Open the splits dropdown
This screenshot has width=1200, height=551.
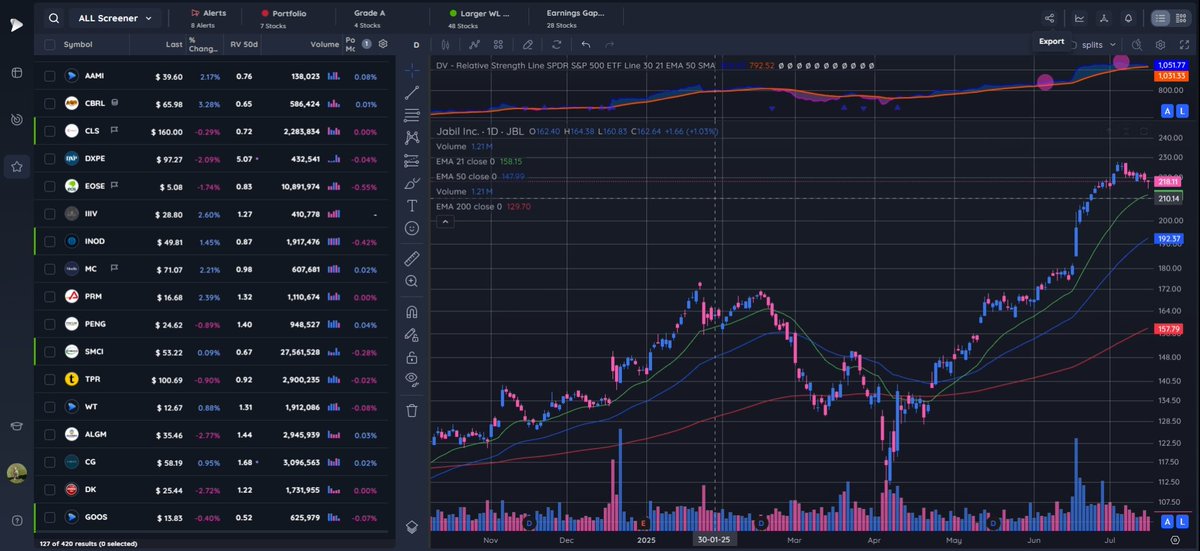pyautogui.click(x=1097, y=45)
